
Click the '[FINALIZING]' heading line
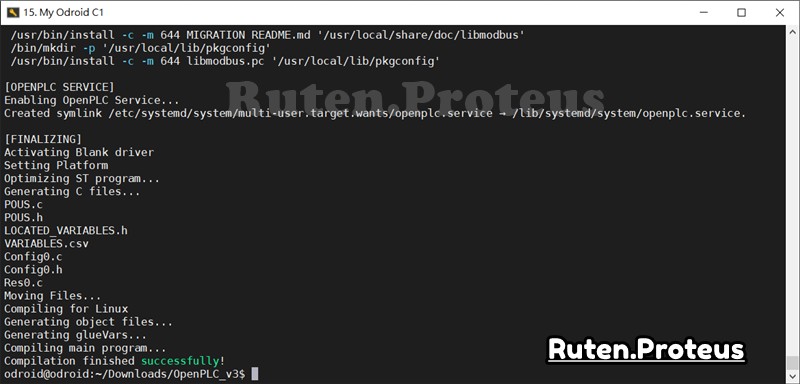coord(42,139)
